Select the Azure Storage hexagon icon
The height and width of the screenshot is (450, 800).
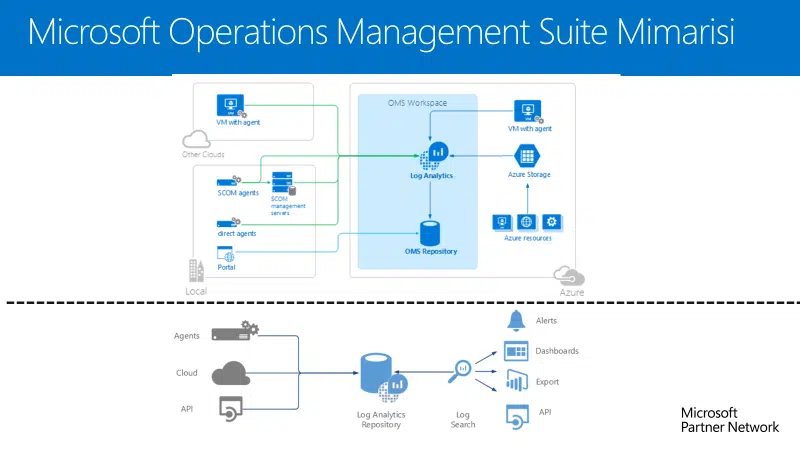527,156
